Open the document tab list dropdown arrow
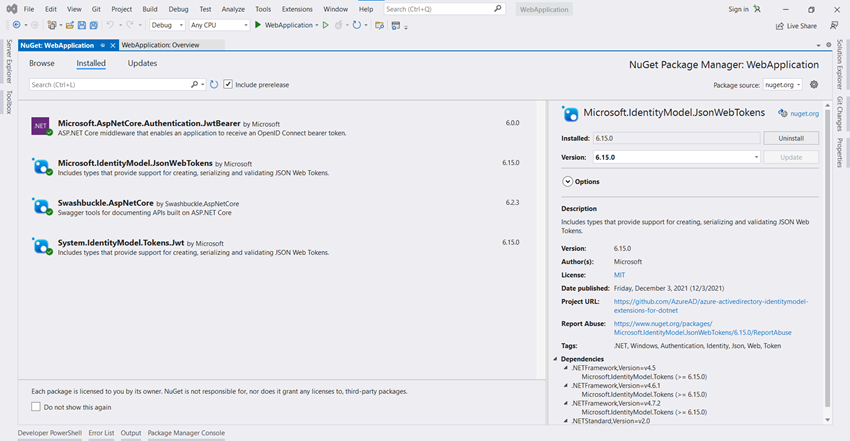The height and width of the screenshot is (441, 850). (818, 46)
